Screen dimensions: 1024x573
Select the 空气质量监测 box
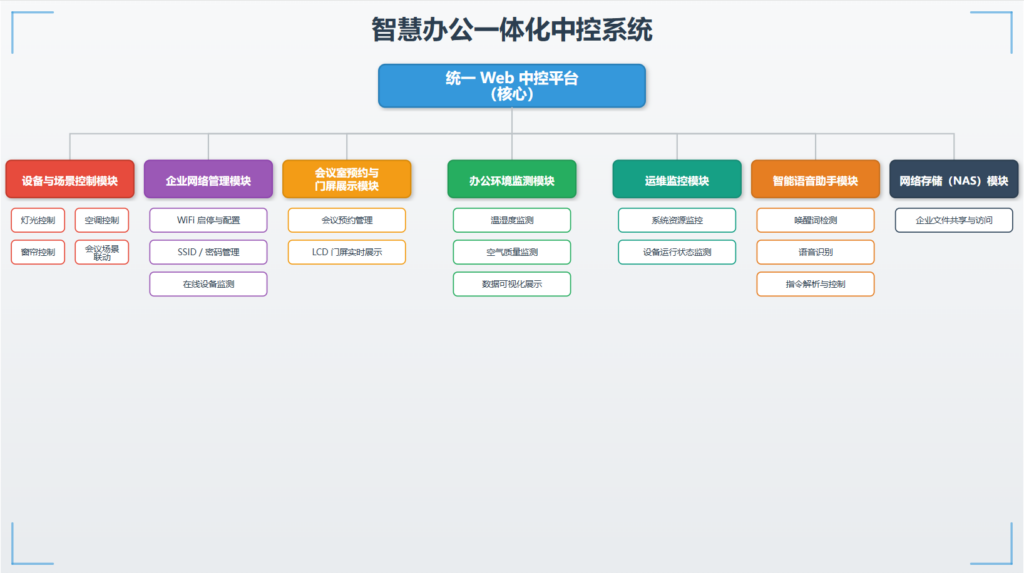pyautogui.click(x=511, y=252)
